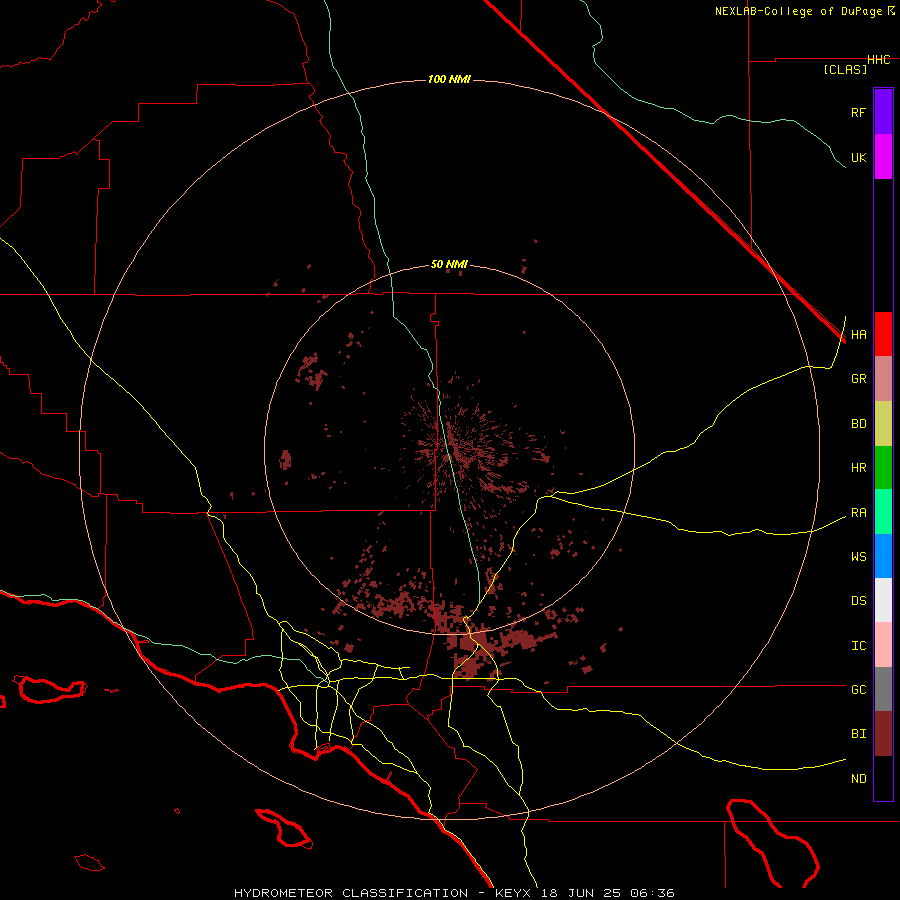Screen dimensions: 900x900
Task: Select the BI legend label
Action: 858,734
